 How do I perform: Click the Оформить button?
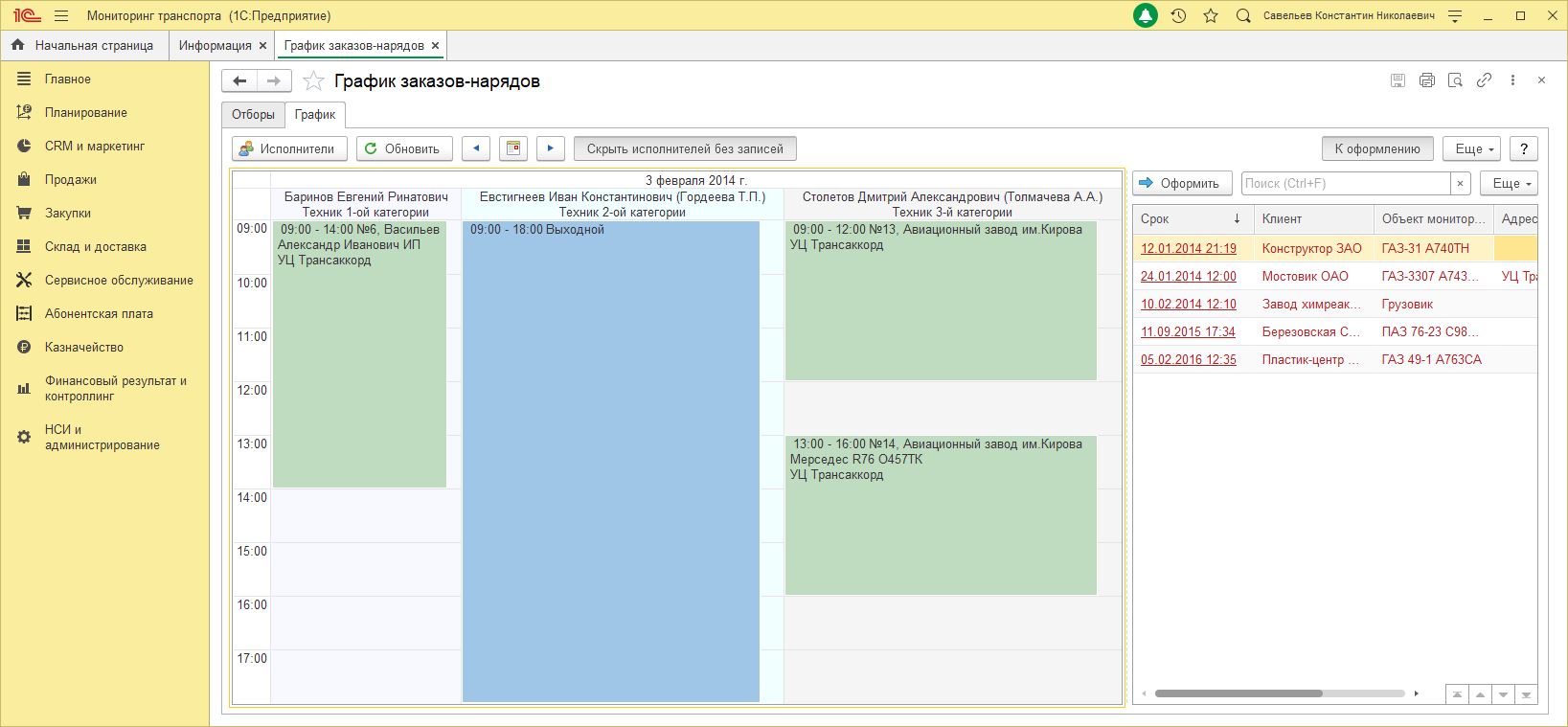pyautogui.click(x=1182, y=183)
